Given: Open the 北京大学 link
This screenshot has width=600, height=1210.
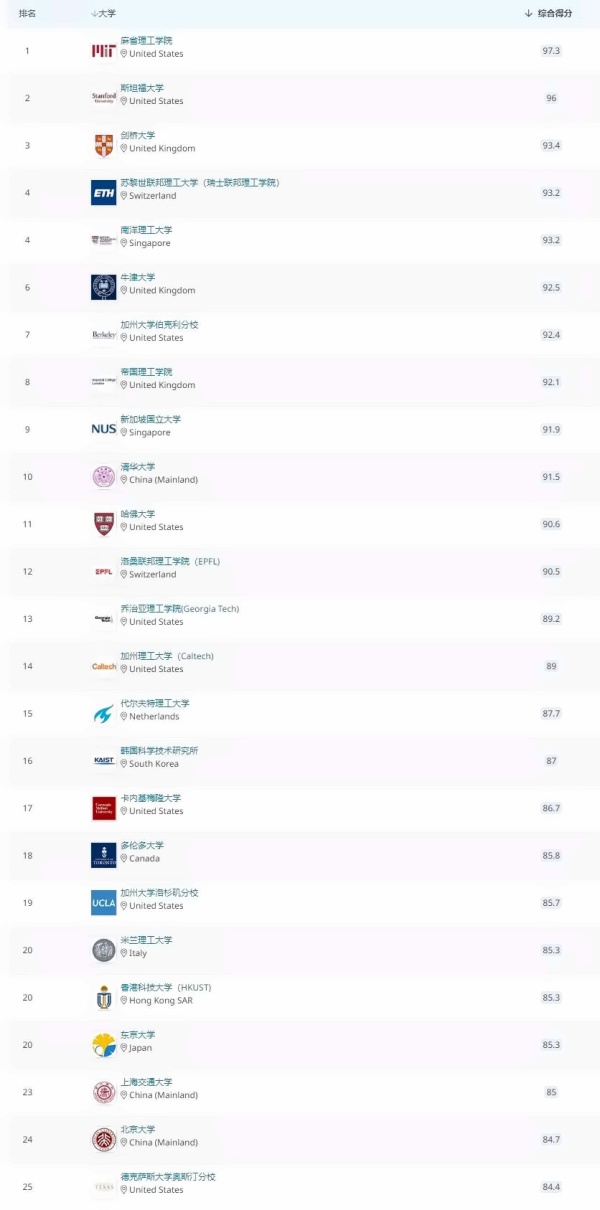Looking at the screenshot, I should [x=138, y=1129].
